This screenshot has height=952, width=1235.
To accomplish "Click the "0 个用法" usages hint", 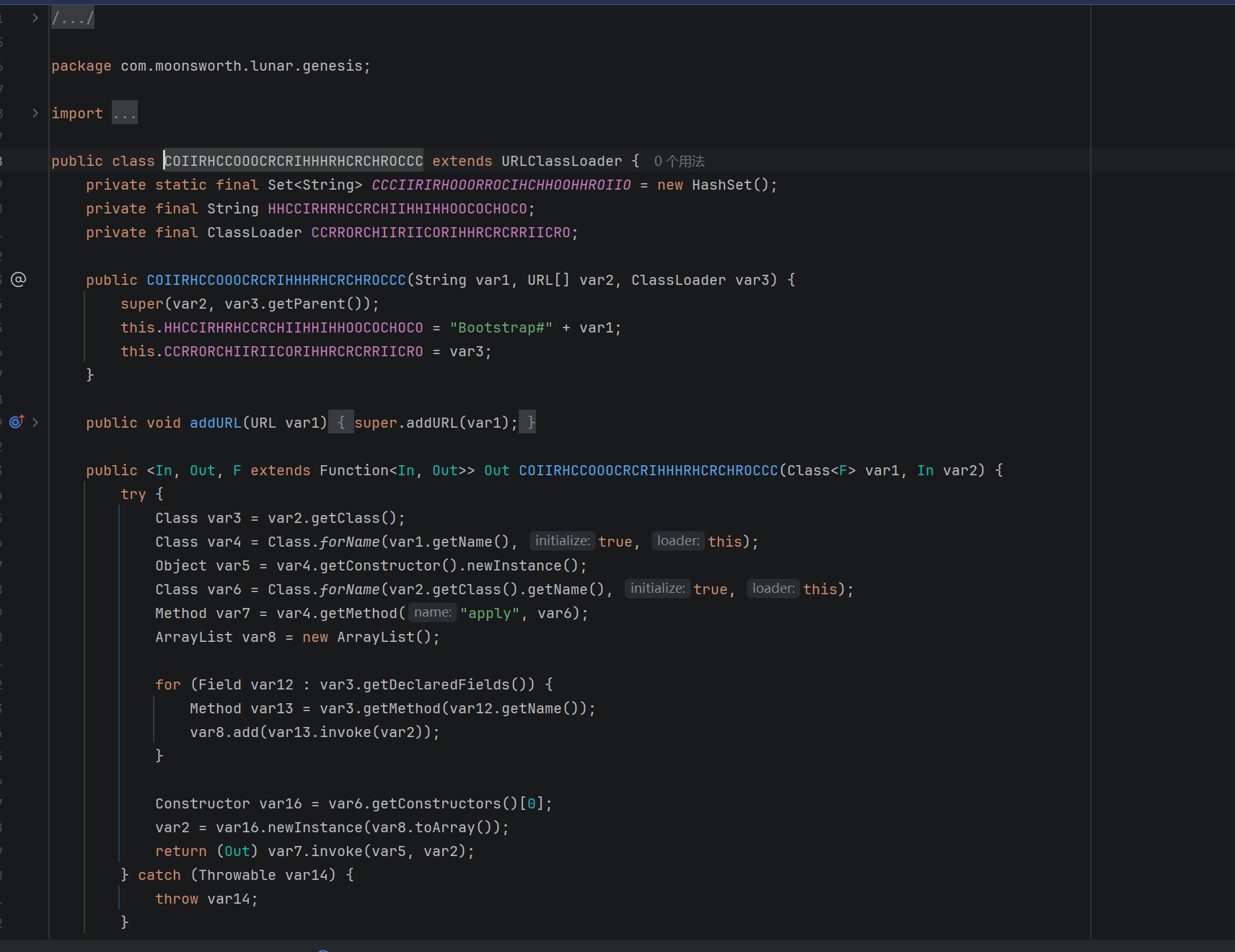I will [679, 162].
